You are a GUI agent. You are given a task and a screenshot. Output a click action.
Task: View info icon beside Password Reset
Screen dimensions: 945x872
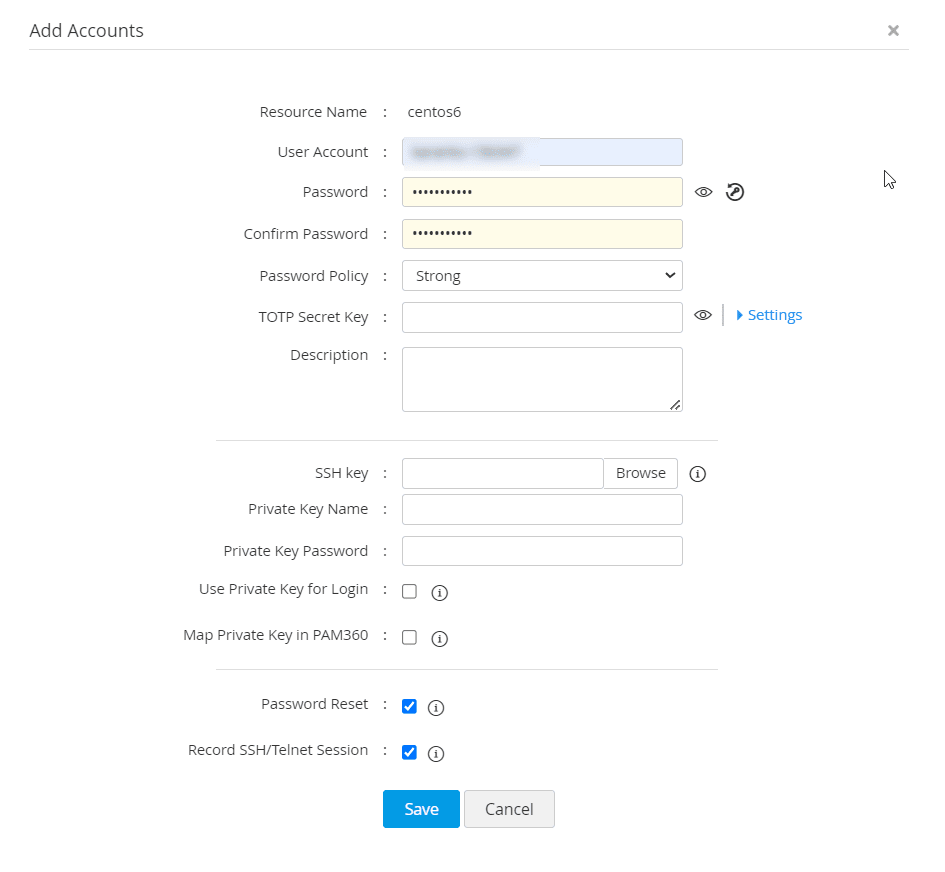point(435,708)
